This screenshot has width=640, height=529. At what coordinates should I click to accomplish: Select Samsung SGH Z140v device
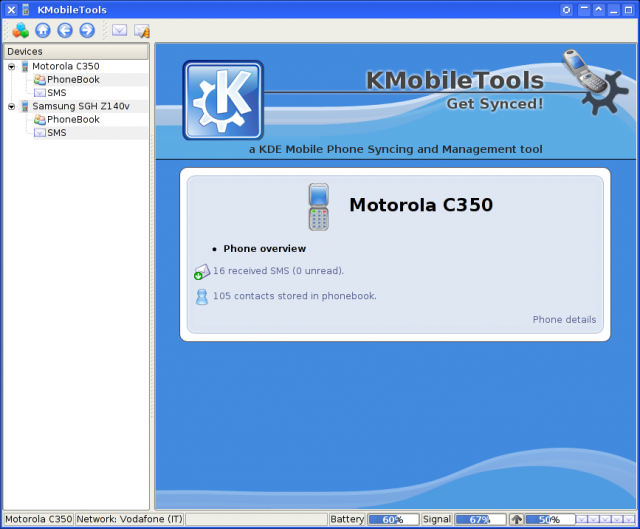coord(81,106)
